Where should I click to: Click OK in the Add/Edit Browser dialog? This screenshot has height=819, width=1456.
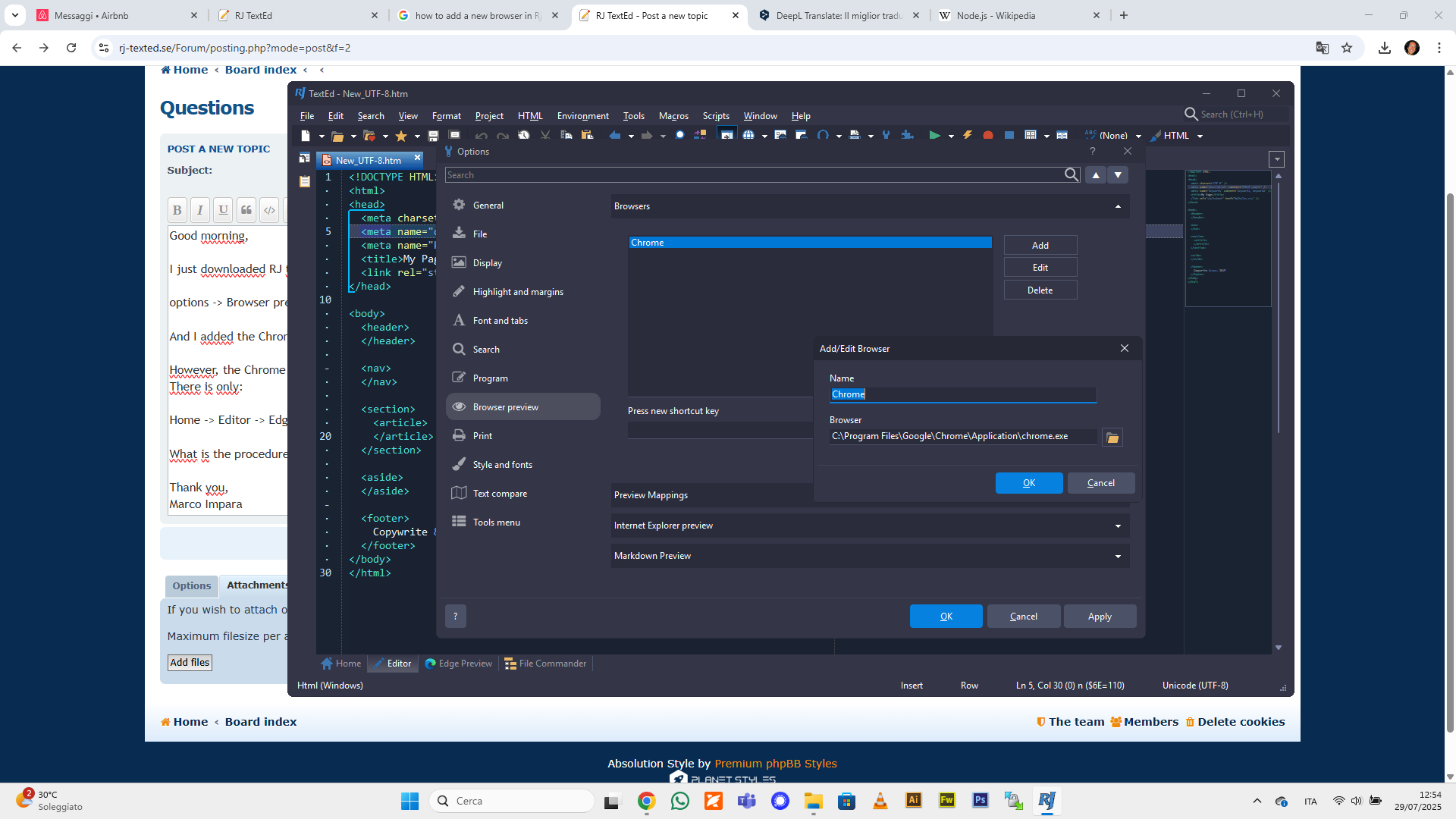pyautogui.click(x=1029, y=483)
